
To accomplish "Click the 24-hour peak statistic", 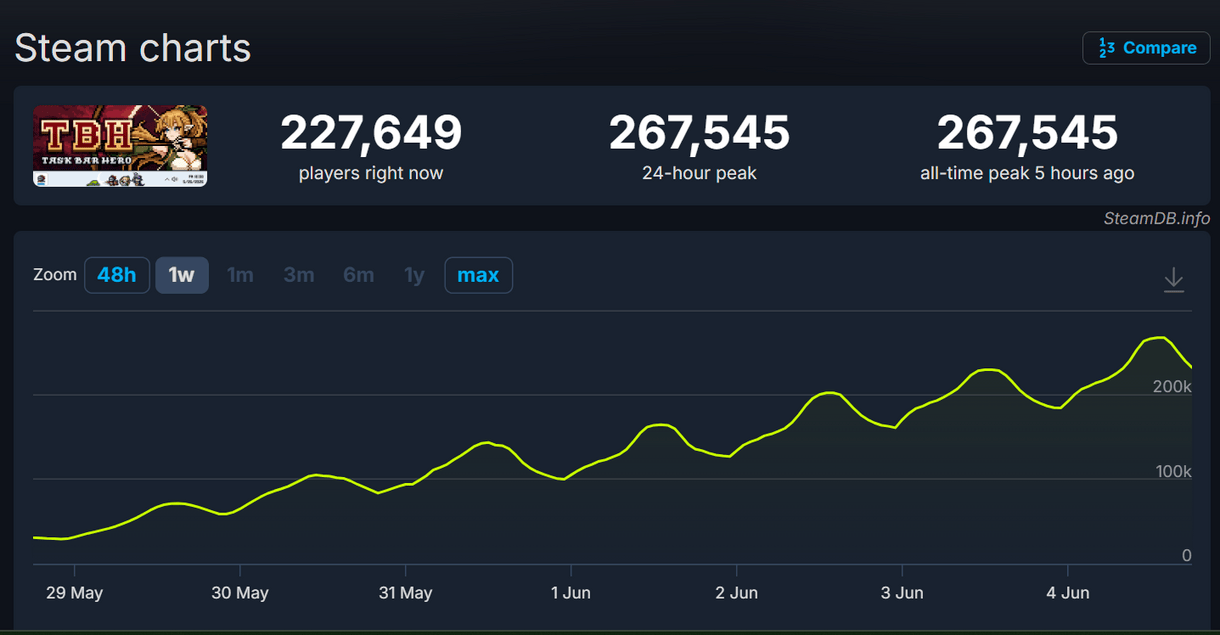I will pos(699,147).
